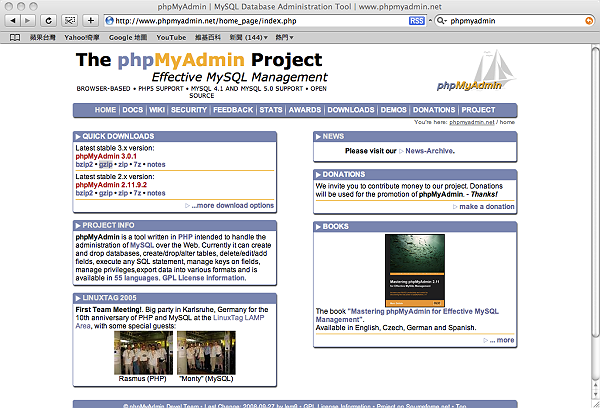This screenshot has width=600, height=408.
Task: Click the toolbar button beside reload
Action: [70, 21]
